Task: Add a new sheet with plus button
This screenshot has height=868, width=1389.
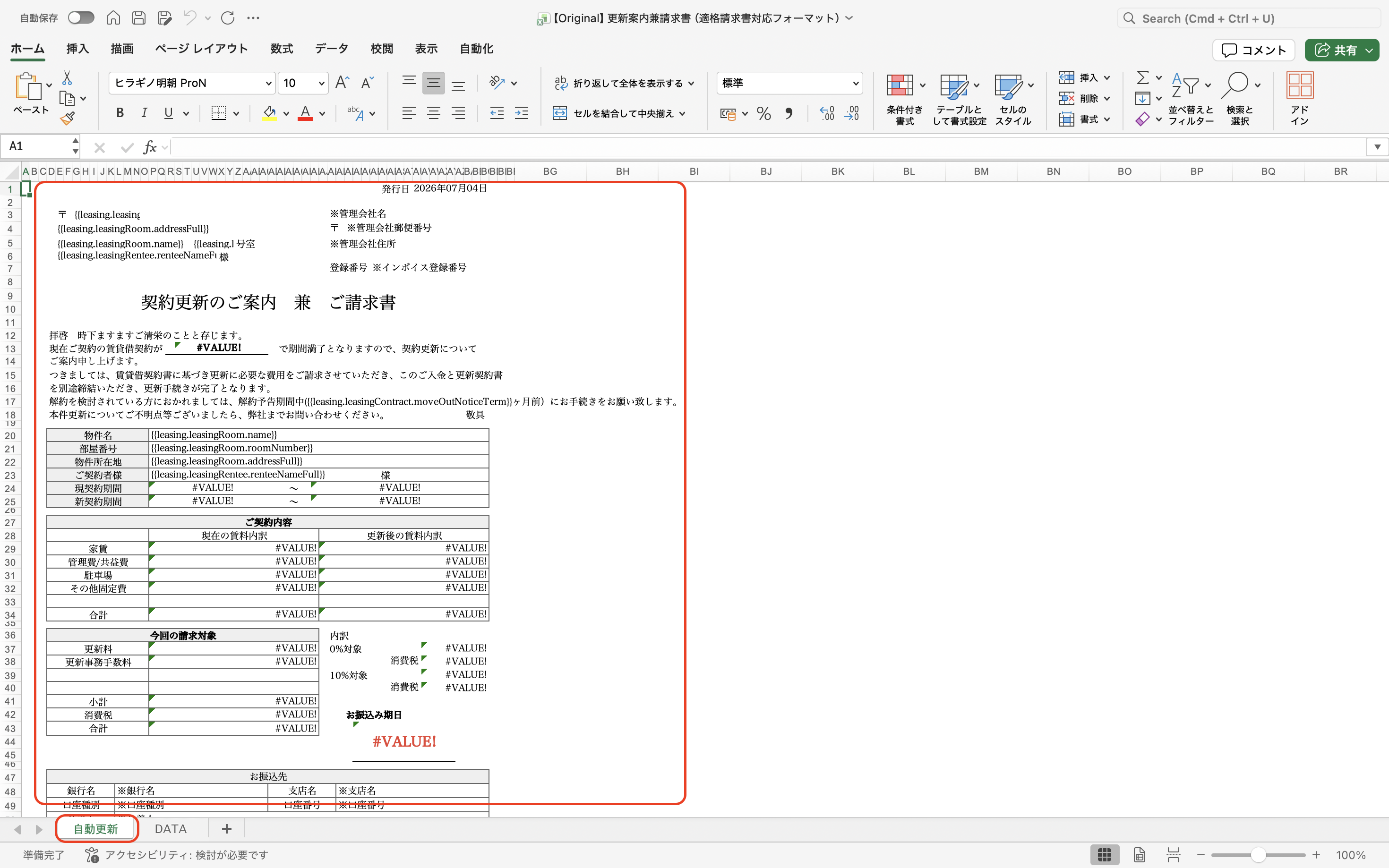Action: [226, 829]
